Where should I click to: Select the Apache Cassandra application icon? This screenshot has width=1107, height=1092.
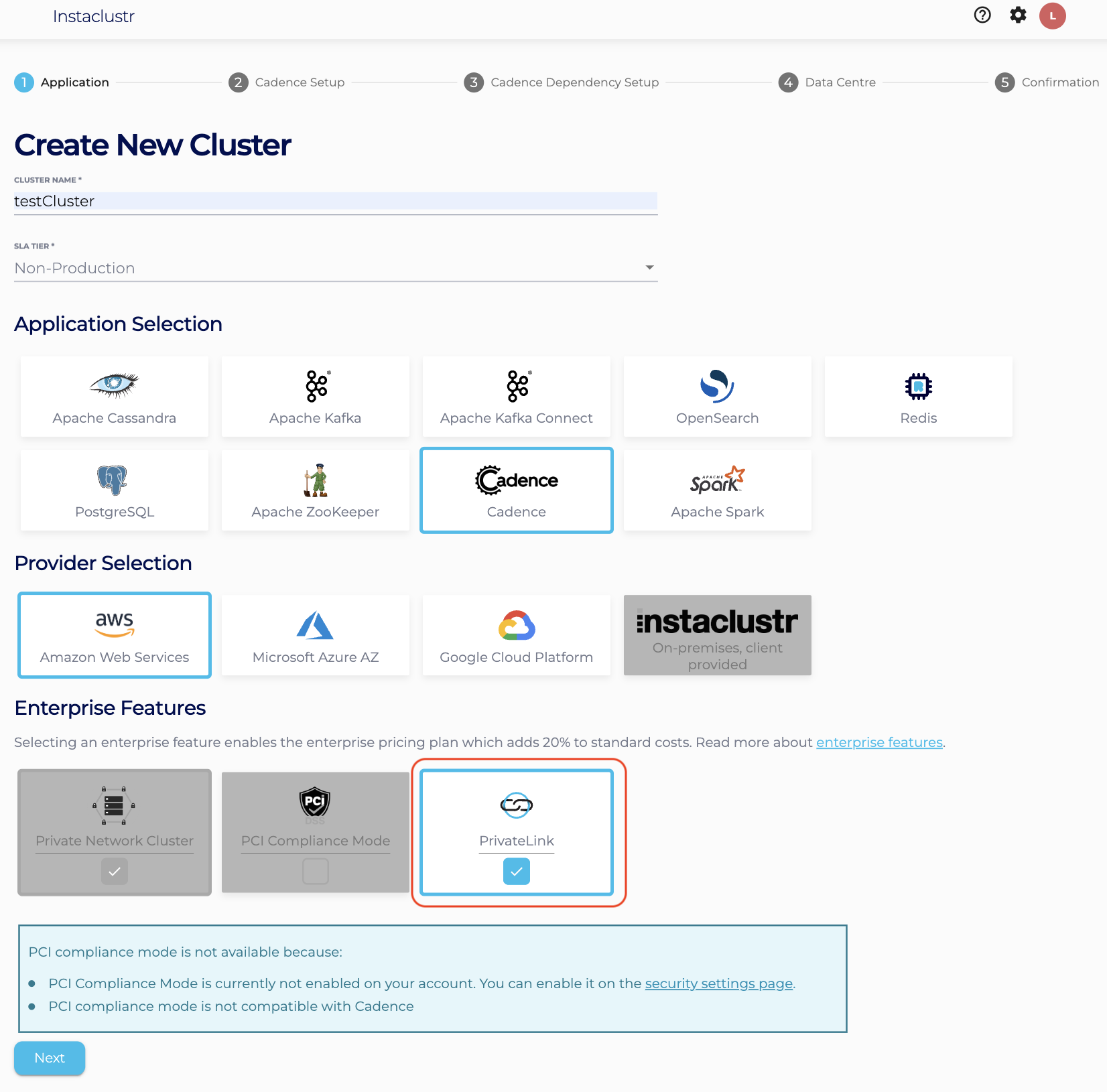pos(114,385)
